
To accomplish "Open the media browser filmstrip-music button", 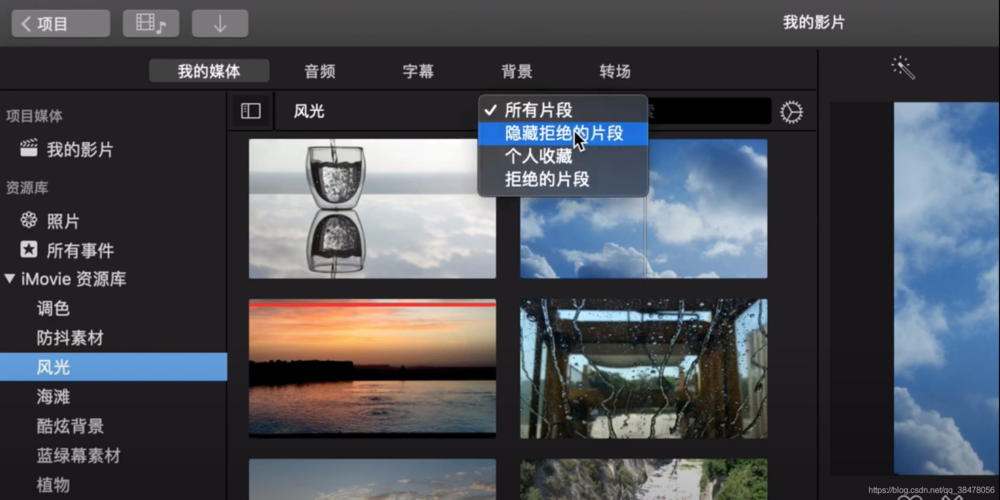I will (x=151, y=24).
